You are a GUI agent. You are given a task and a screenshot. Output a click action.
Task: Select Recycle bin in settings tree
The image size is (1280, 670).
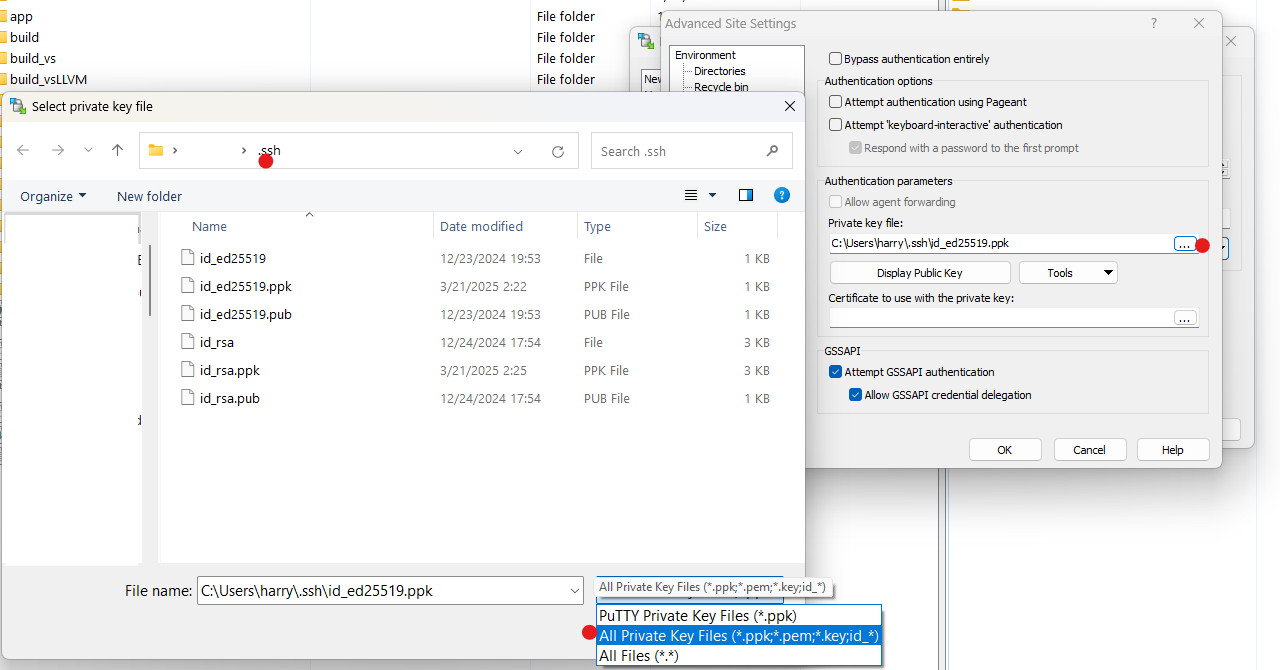coord(721,87)
